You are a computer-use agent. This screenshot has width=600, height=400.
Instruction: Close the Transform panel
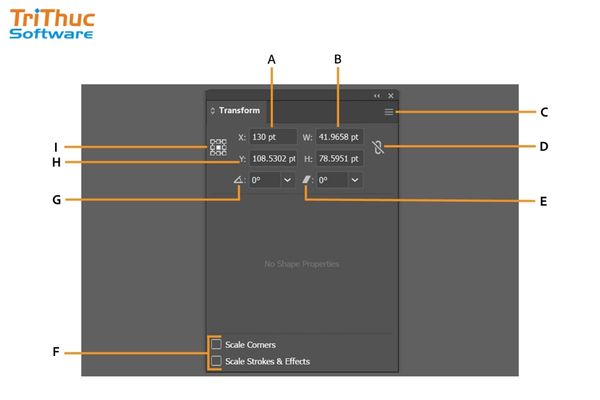pos(390,96)
